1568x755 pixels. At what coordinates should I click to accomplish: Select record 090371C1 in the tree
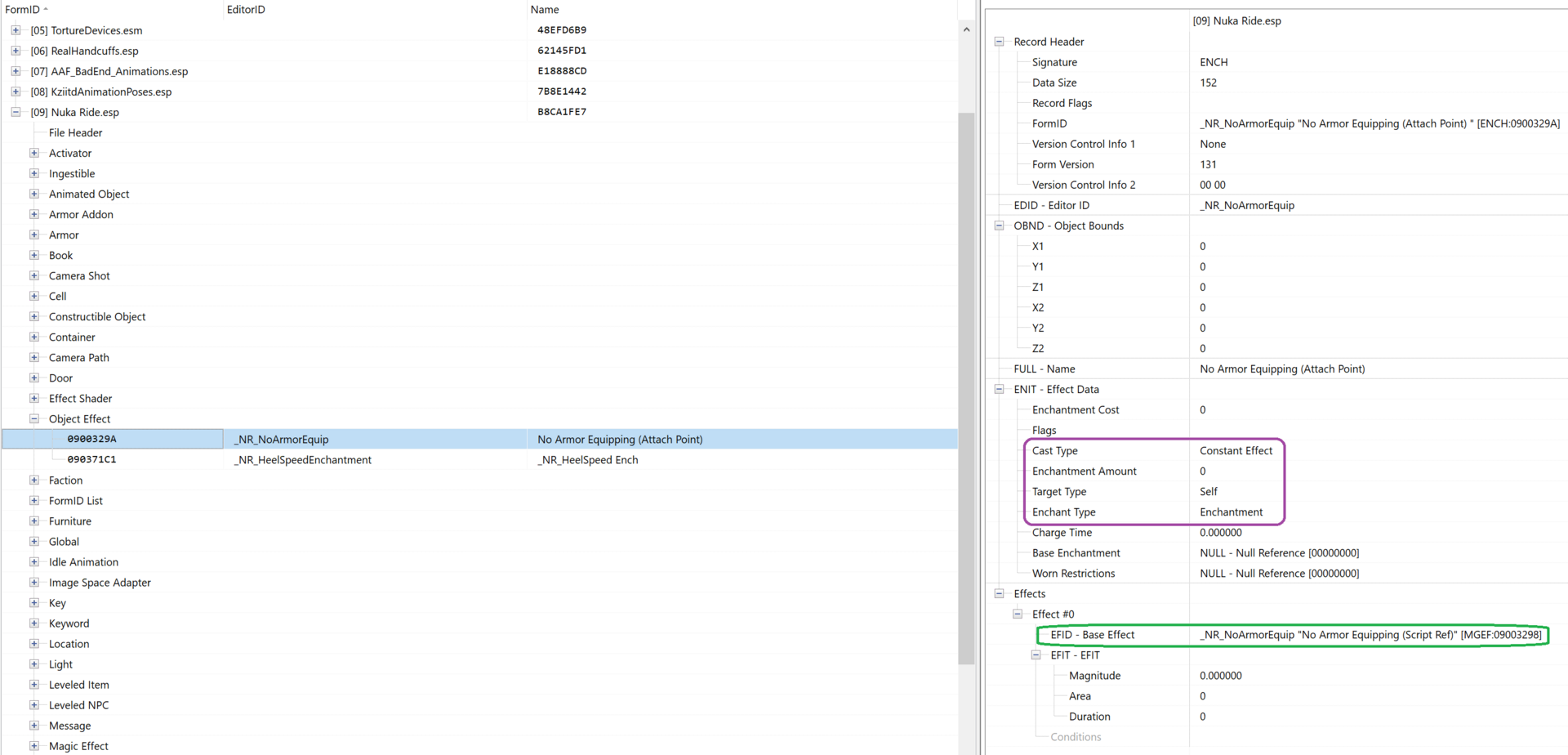tap(91, 459)
